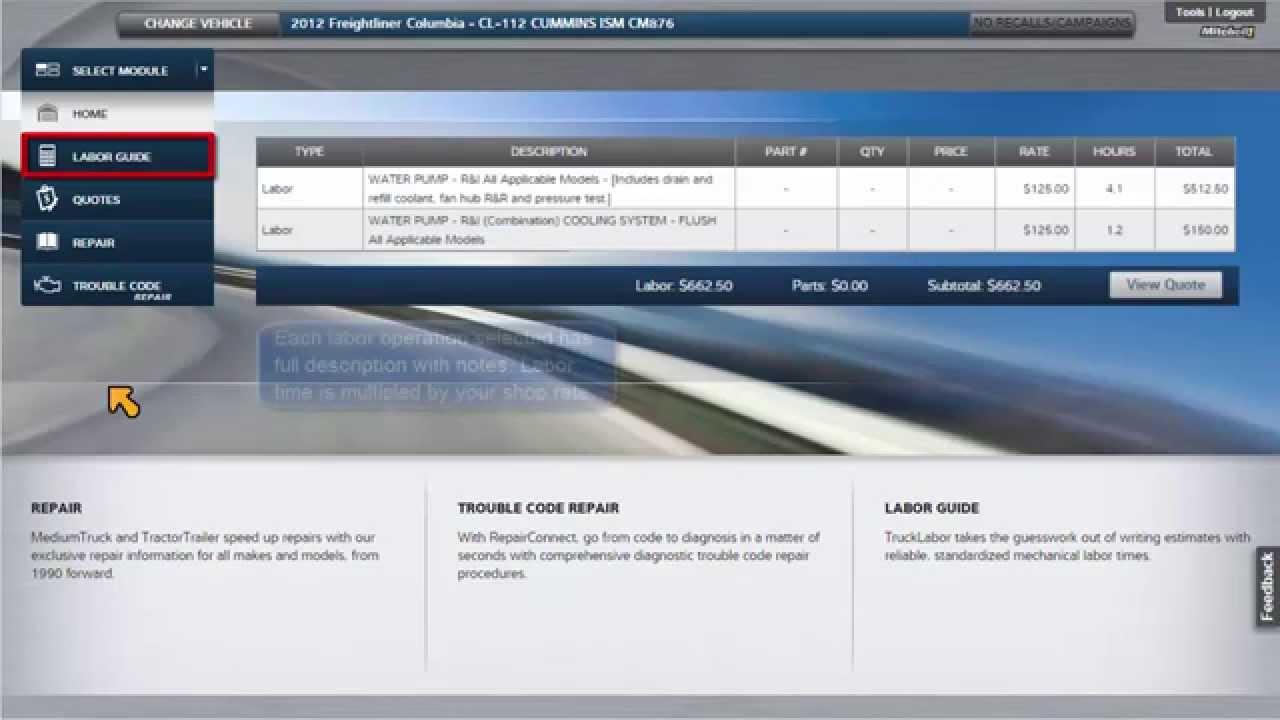Click the Trouble Code engine icon
1280x720 pixels.
pyautogui.click(x=47, y=286)
